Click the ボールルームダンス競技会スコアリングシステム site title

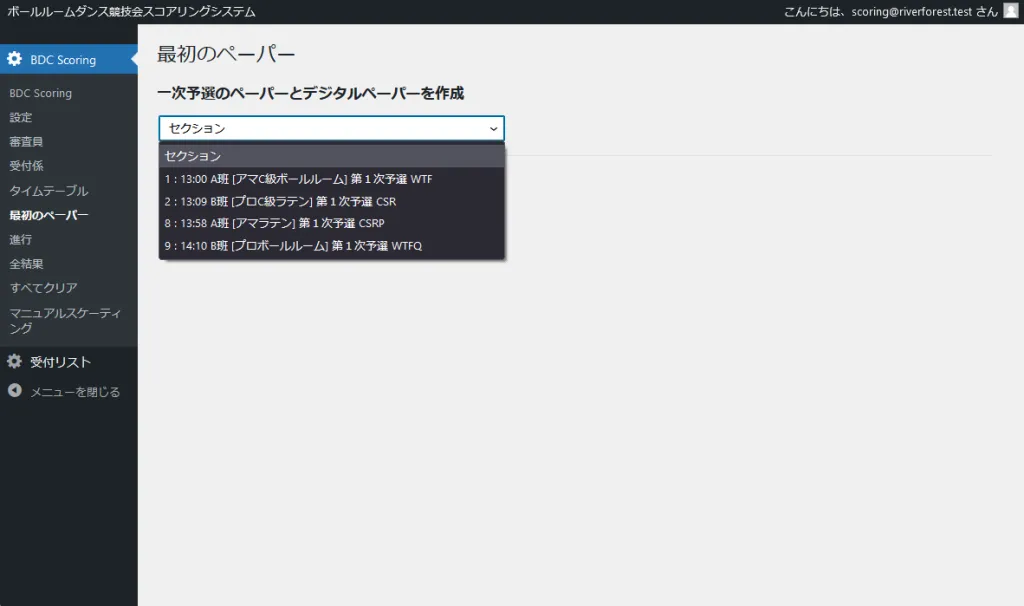(131, 12)
